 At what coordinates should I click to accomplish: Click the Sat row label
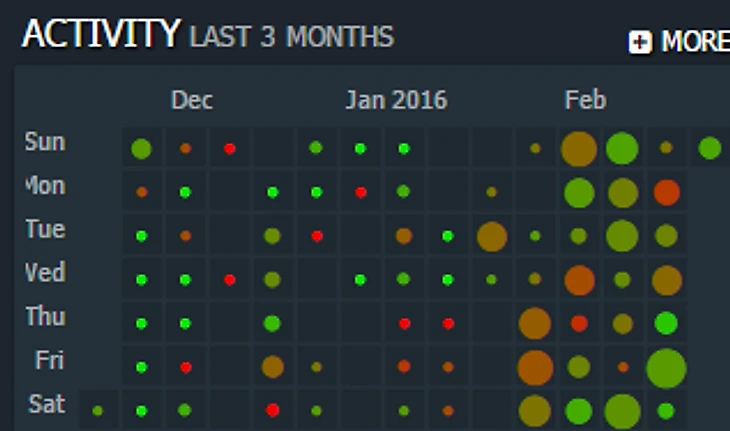pyautogui.click(x=47, y=404)
